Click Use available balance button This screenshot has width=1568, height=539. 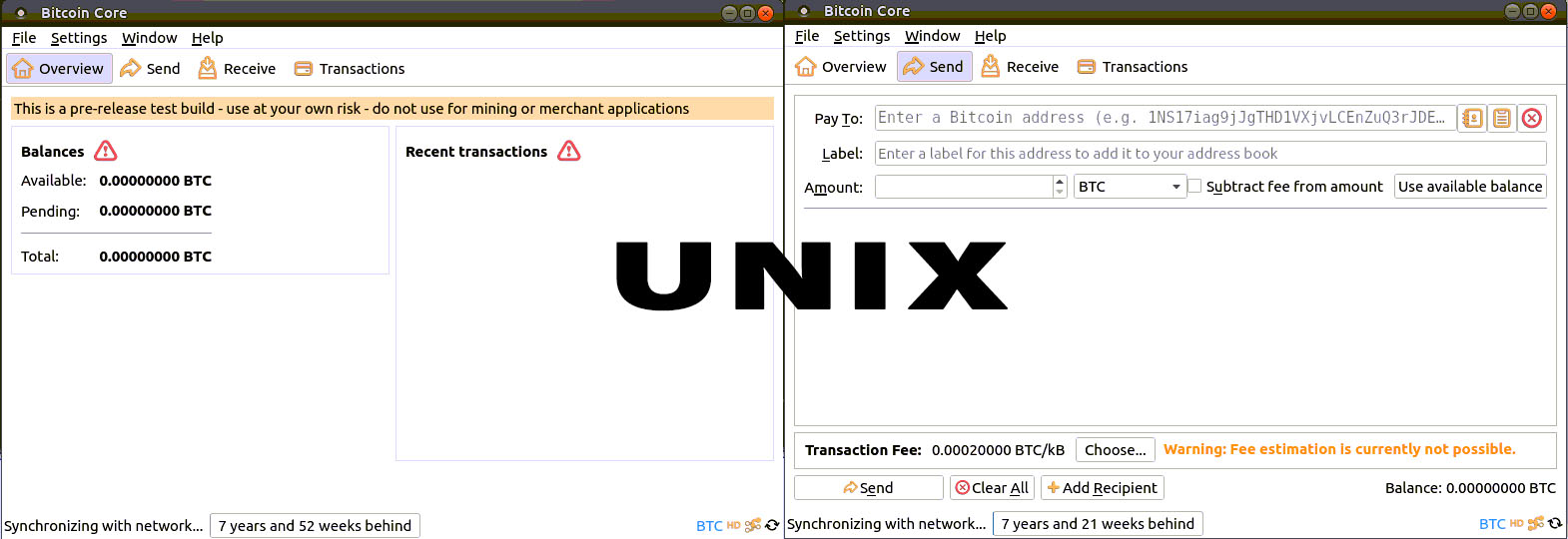pyautogui.click(x=1470, y=187)
